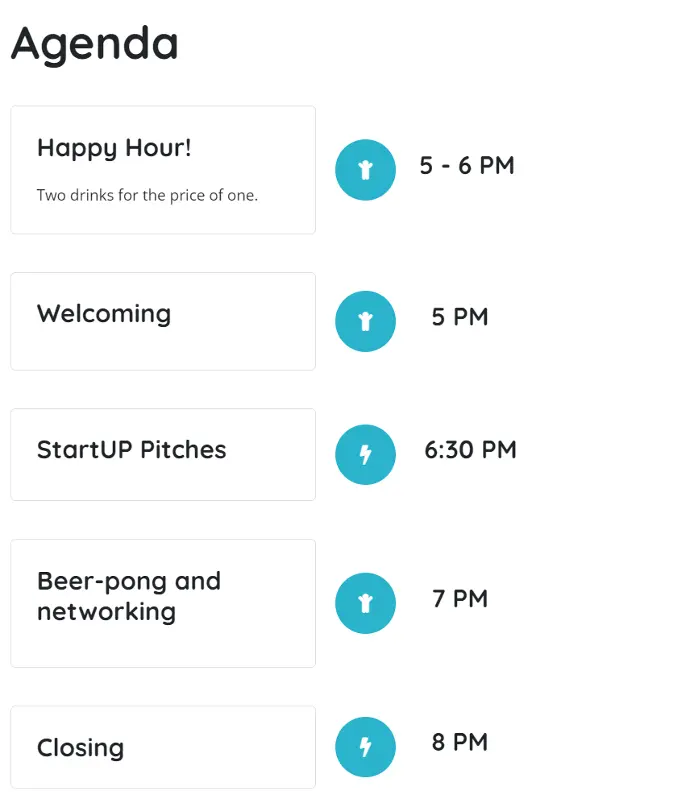Click the StartUP Pitches title text
690x799 pixels.
131,450
